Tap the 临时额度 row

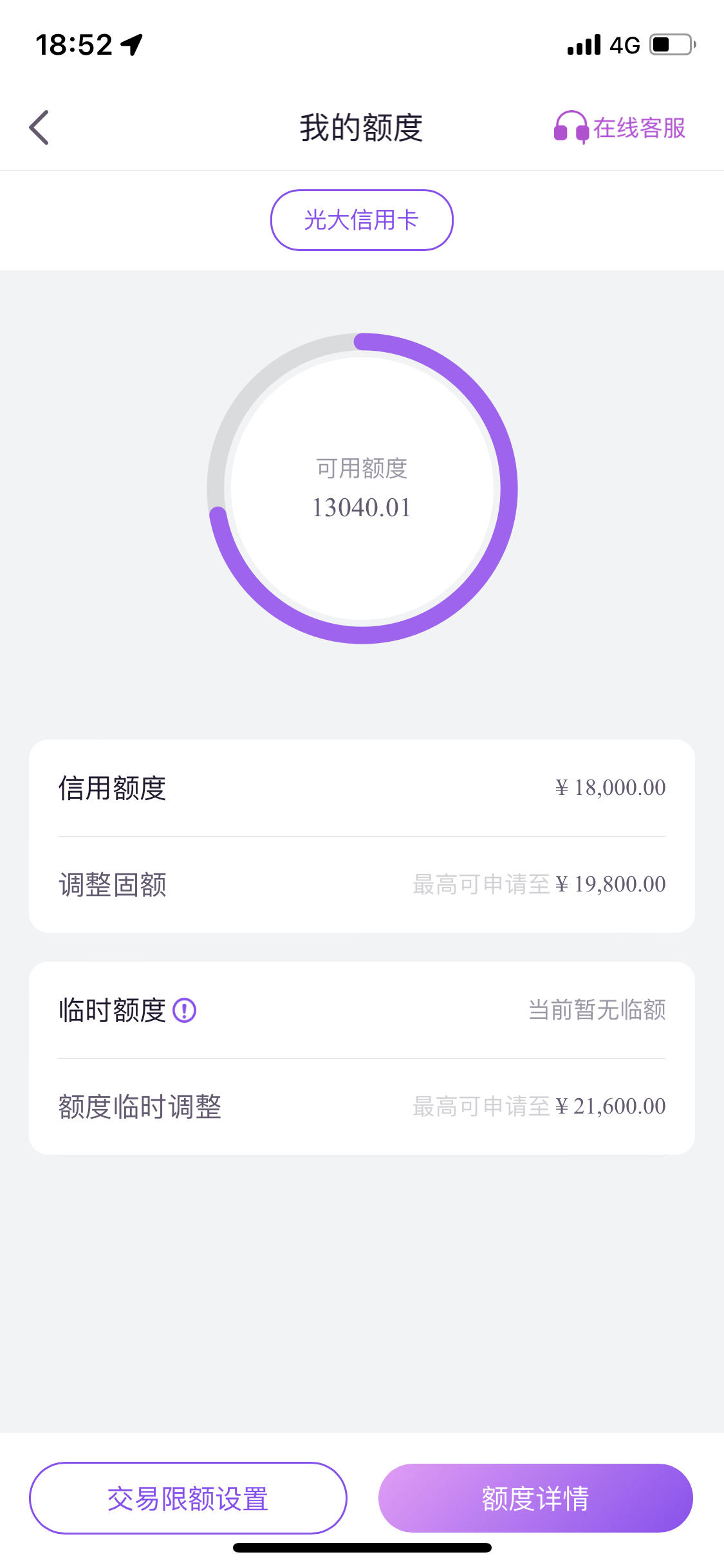[362, 1010]
